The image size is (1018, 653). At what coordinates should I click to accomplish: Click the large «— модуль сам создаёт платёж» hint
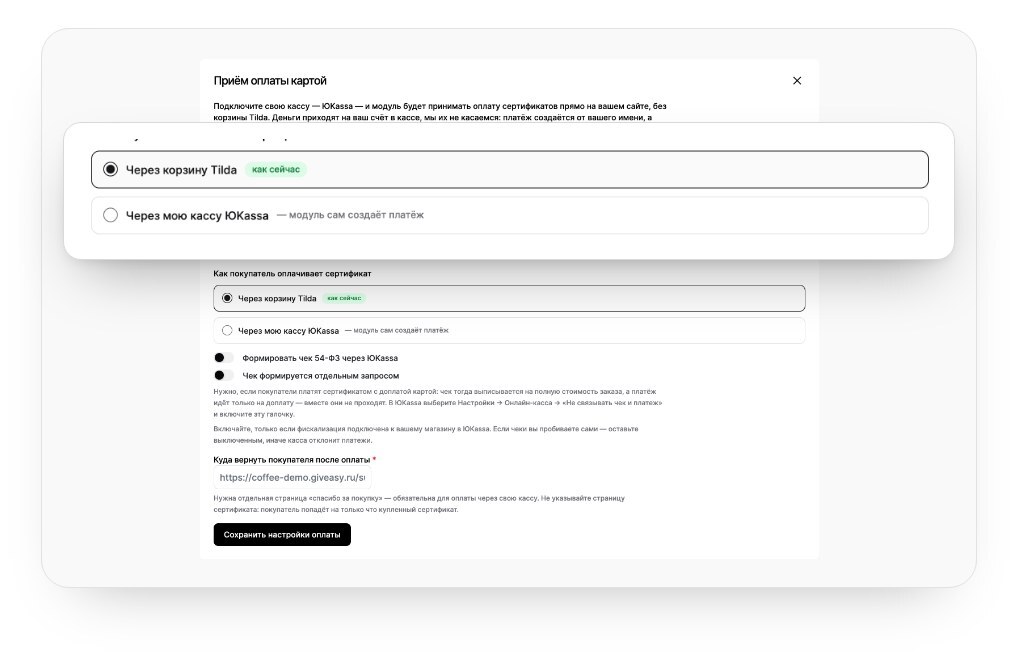click(x=350, y=215)
